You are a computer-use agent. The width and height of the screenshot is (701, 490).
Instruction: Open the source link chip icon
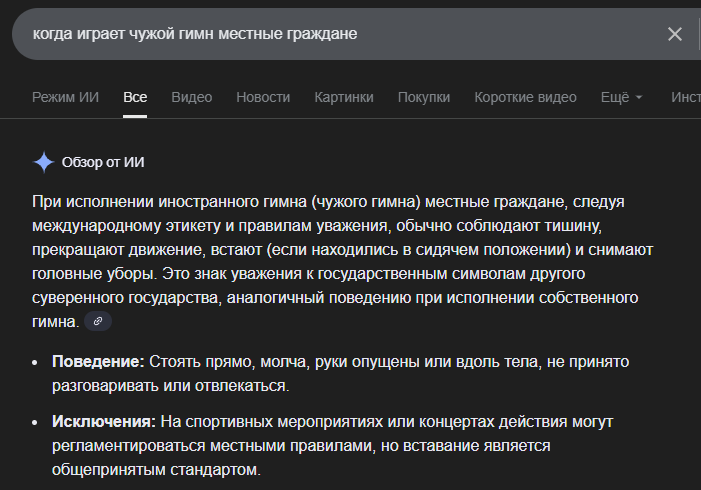pos(98,322)
